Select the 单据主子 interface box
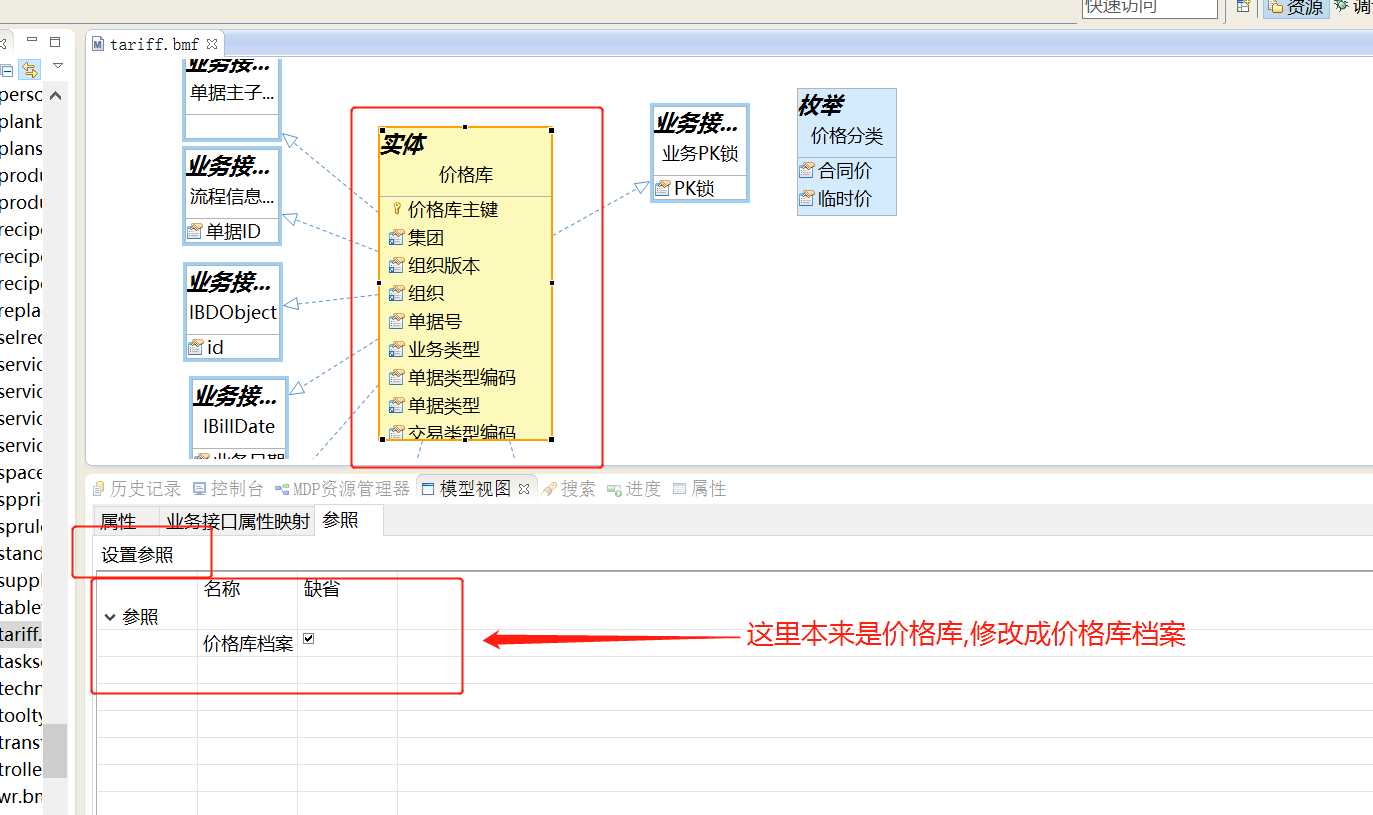This screenshot has height=815, width=1373. click(x=232, y=98)
